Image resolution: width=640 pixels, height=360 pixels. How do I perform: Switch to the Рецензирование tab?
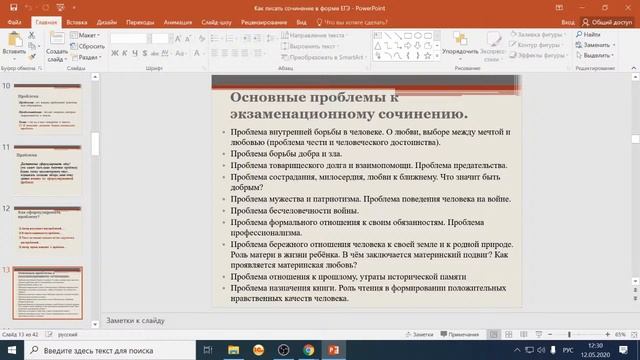pos(264,22)
